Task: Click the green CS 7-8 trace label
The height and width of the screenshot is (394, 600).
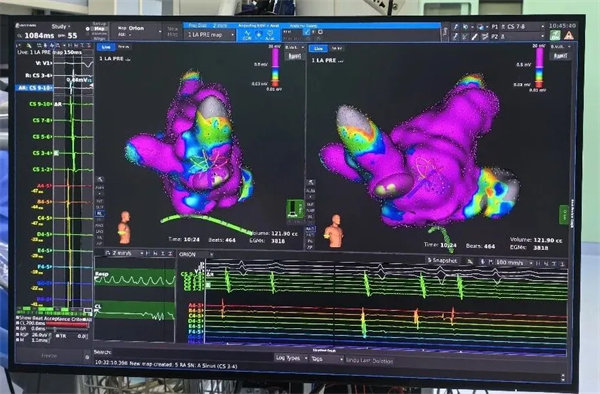Action: click(x=42, y=120)
